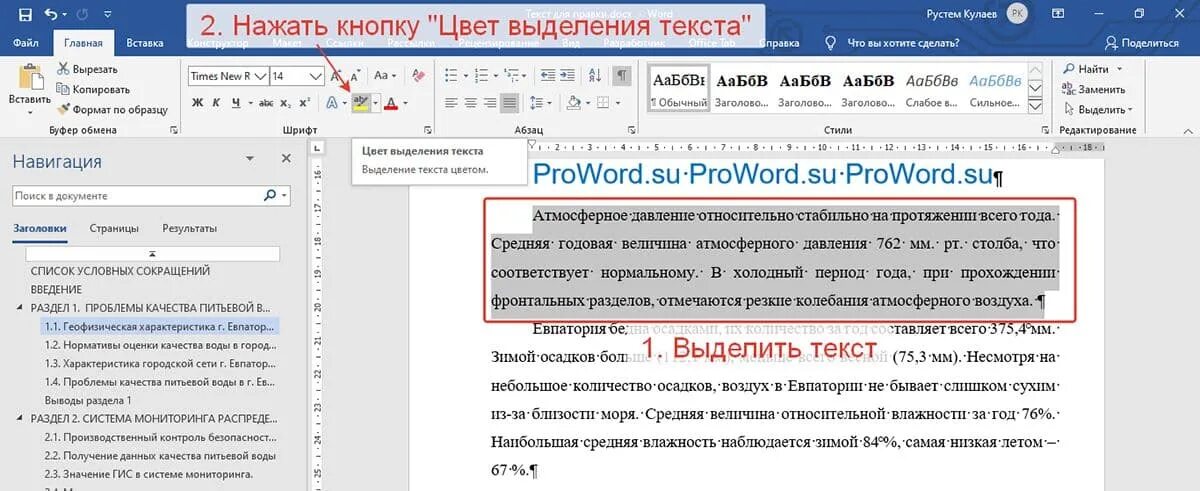The image size is (1200, 491).
Task: Switch to the Главная ribbon tab
Action: (83, 43)
